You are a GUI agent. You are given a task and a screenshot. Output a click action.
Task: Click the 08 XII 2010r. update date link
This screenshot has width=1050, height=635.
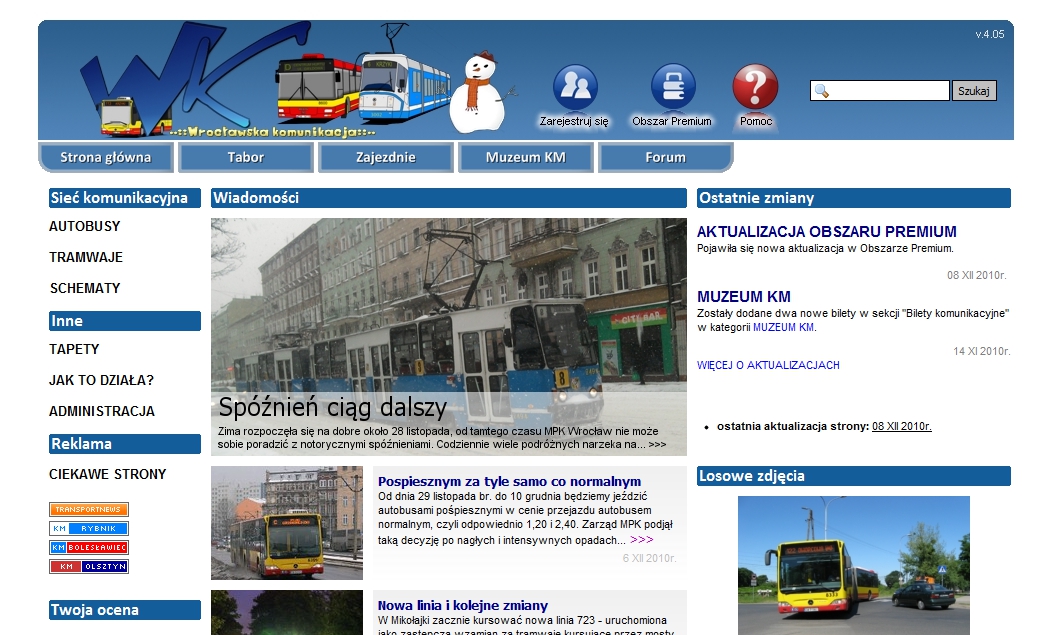point(901,426)
